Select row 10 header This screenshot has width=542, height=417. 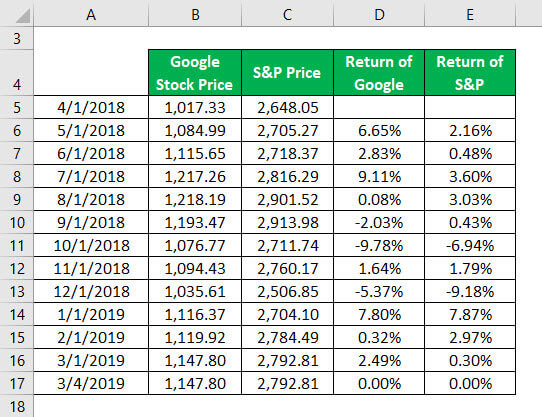tap(17, 222)
